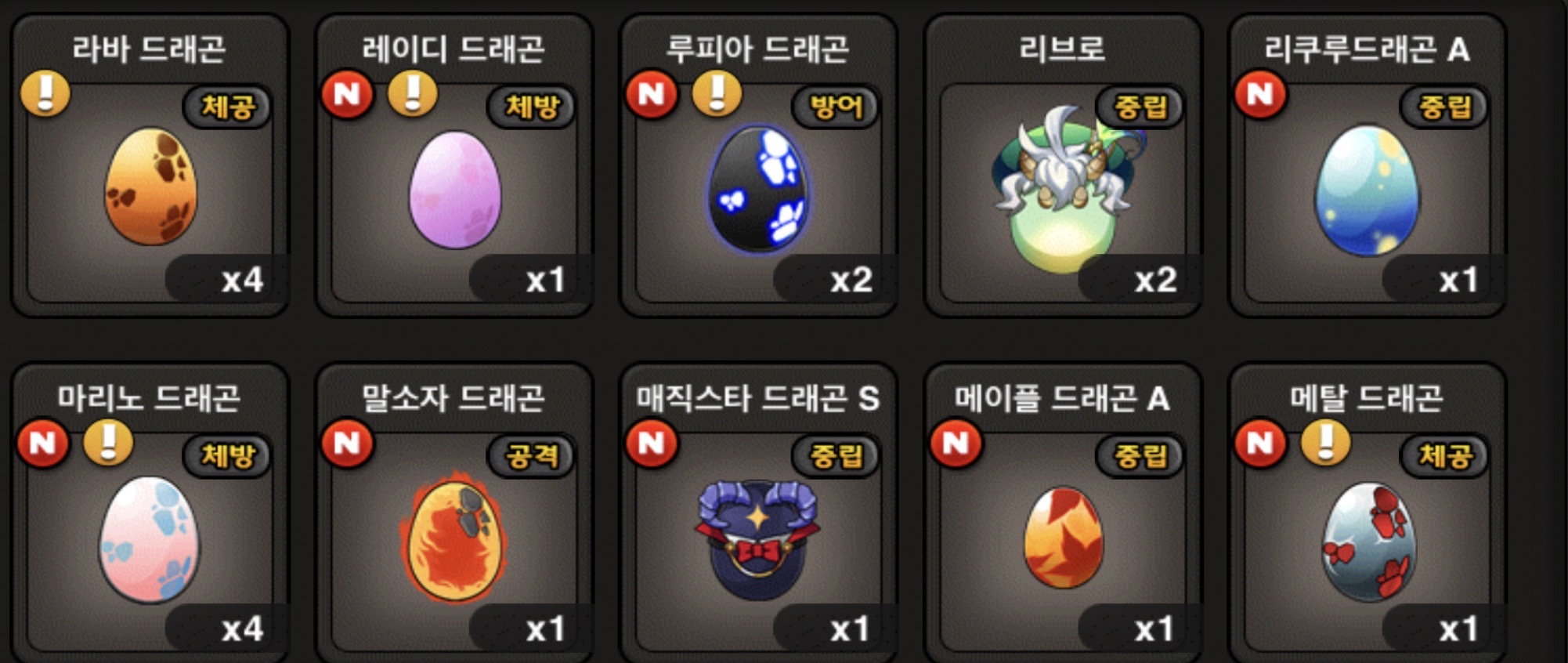Select the silver and red 메탈 드래곤 egg

[x=1368, y=541]
